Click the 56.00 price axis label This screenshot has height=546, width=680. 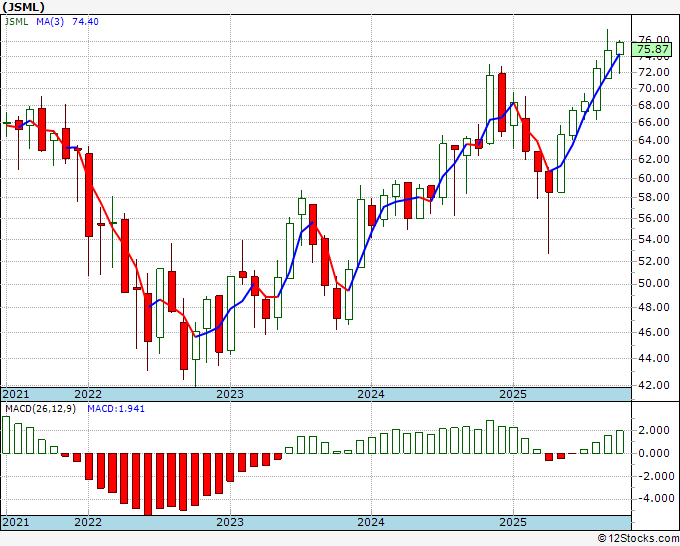tap(656, 218)
